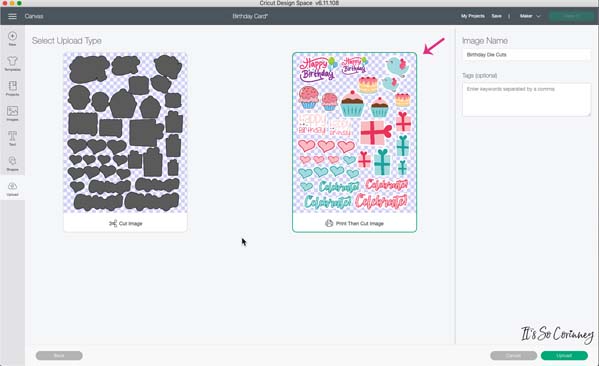The width and height of the screenshot is (599, 366).
Task: Open the Images sidebar icon
Action: 12,113
